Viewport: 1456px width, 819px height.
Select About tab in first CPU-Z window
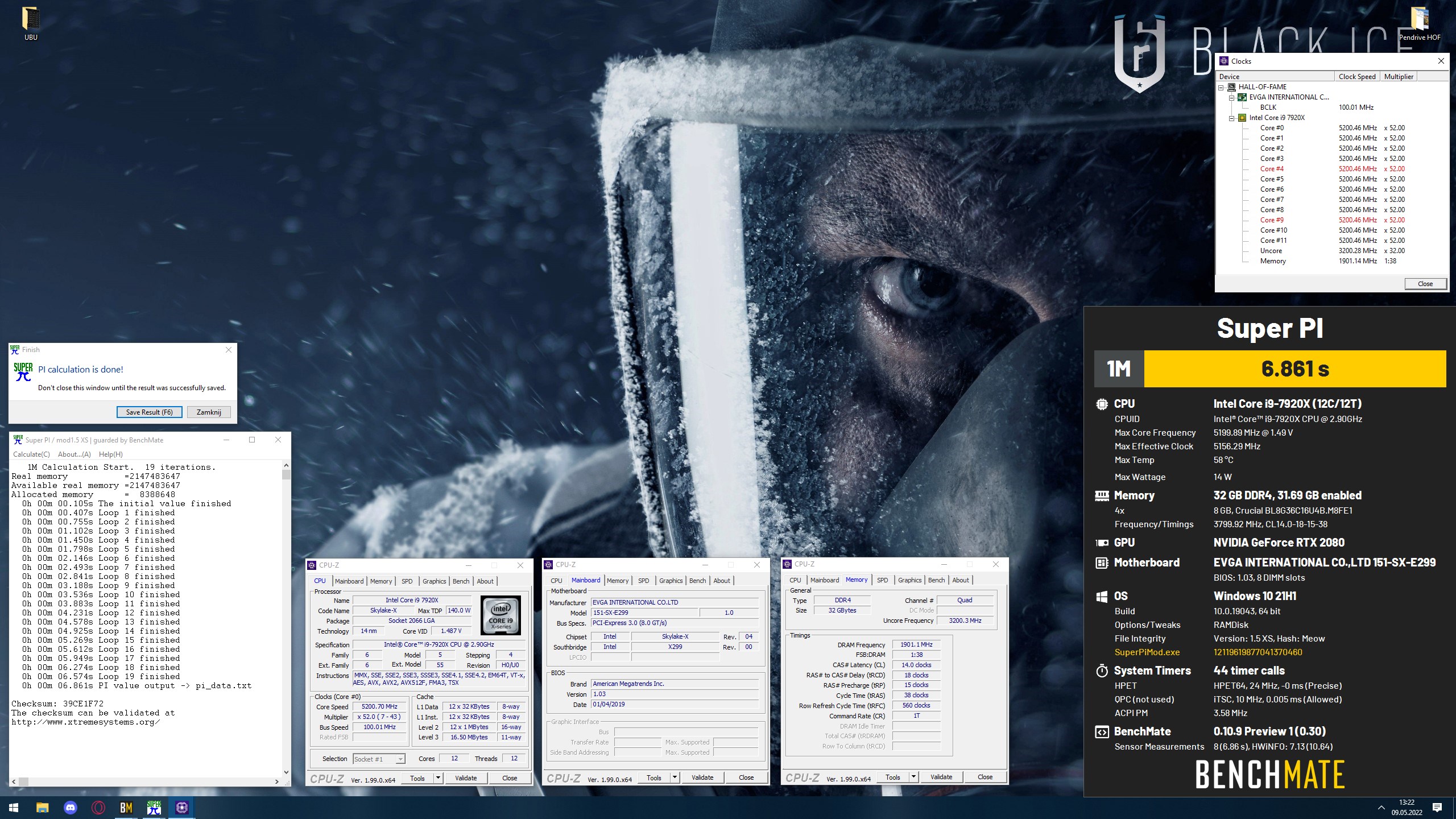(485, 581)
